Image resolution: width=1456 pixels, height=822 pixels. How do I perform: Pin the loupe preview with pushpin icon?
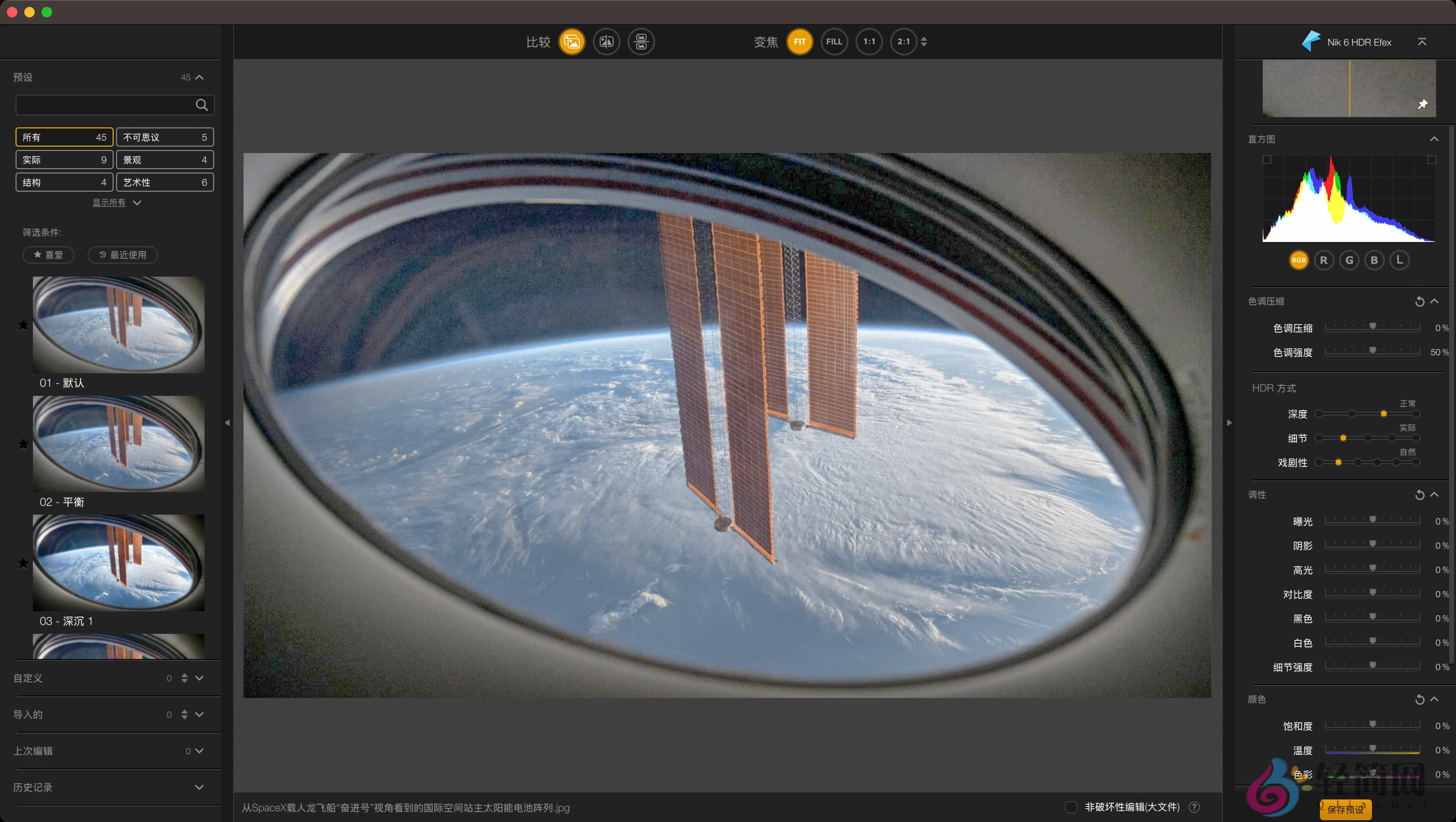(x=1423, y=104)
